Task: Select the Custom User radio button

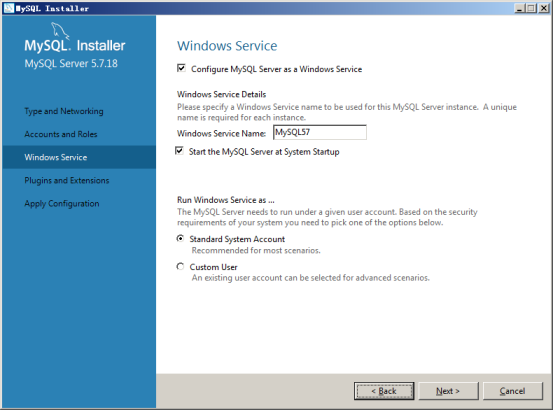Action: 180,266
